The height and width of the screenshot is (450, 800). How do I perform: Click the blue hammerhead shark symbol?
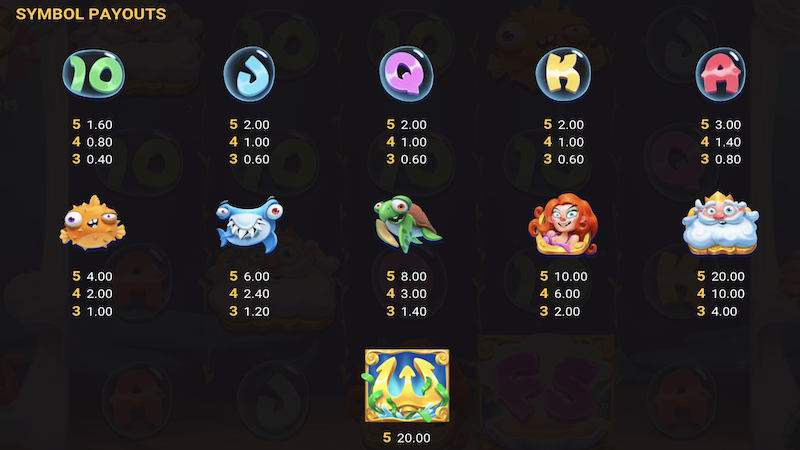point(249,224)
